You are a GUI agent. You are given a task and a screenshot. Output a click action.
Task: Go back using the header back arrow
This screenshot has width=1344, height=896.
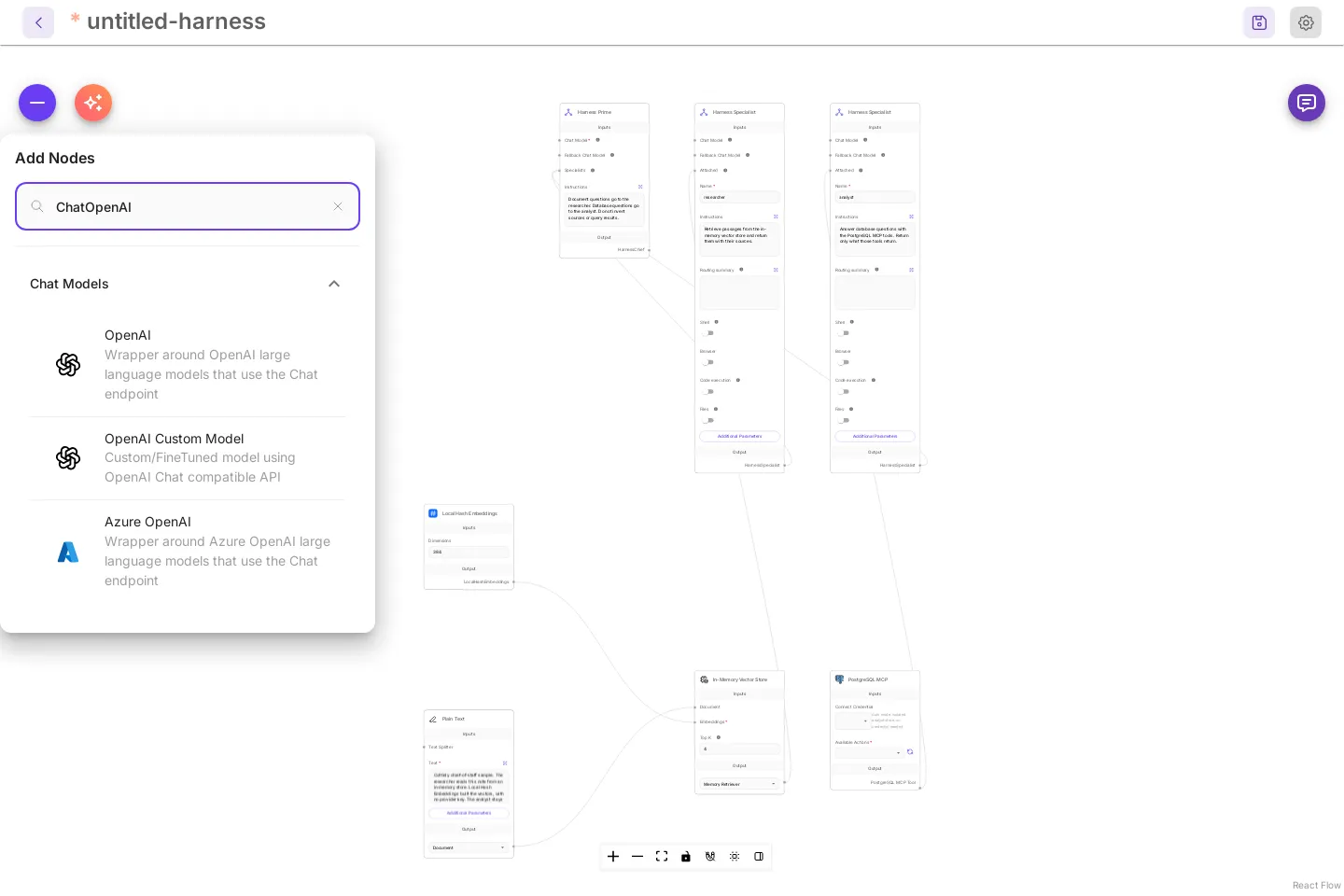[x=38, y=22]
